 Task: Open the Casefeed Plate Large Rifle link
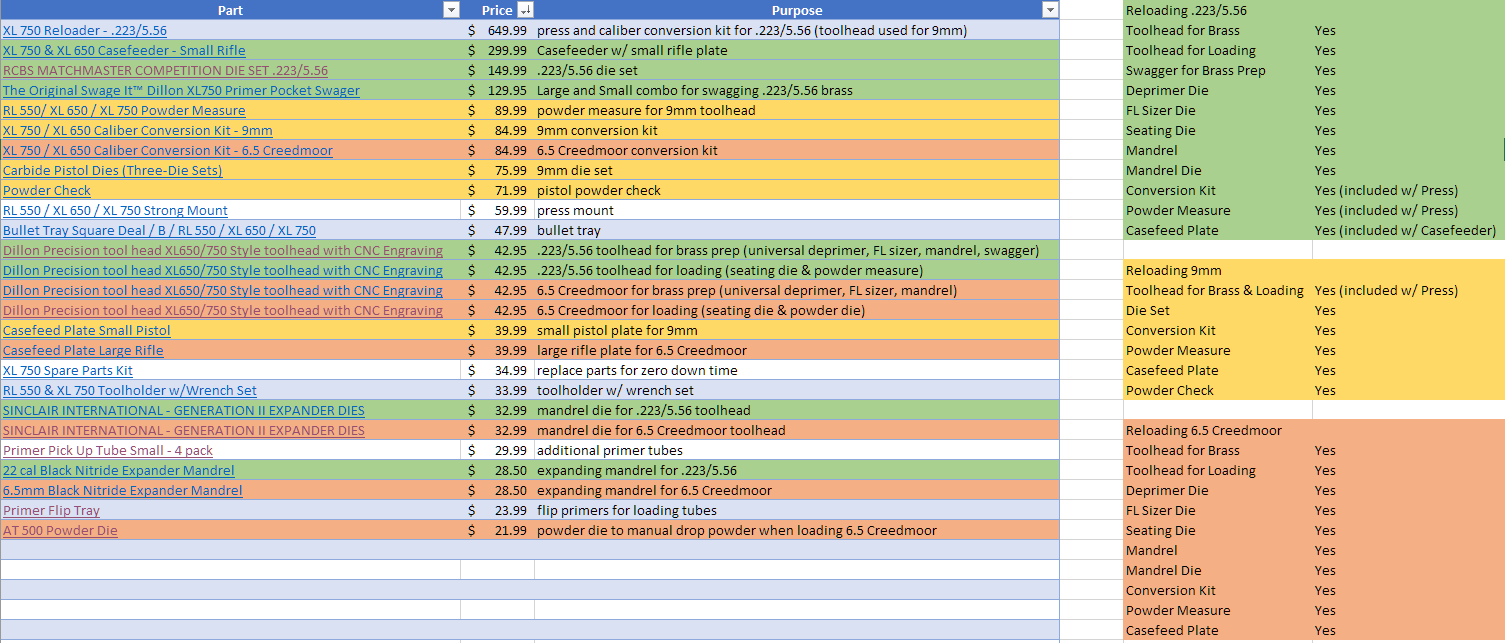83,350
